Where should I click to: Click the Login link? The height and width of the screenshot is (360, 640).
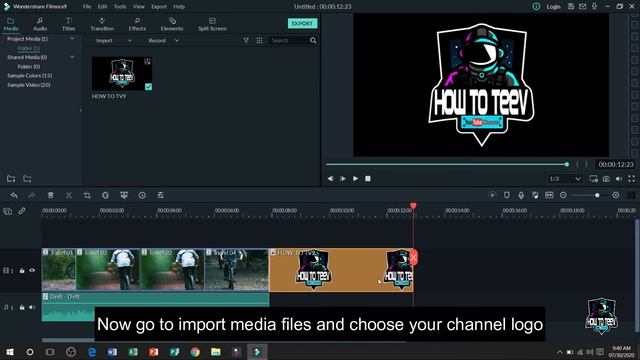click(x=553, y=7)
